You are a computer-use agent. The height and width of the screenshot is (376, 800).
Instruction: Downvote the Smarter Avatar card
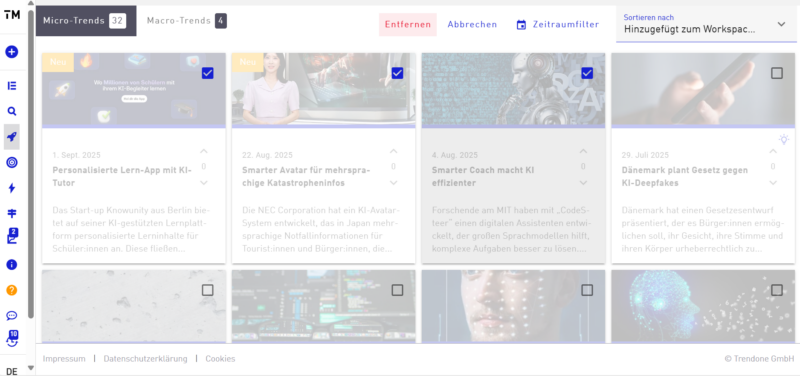[393, 183]
